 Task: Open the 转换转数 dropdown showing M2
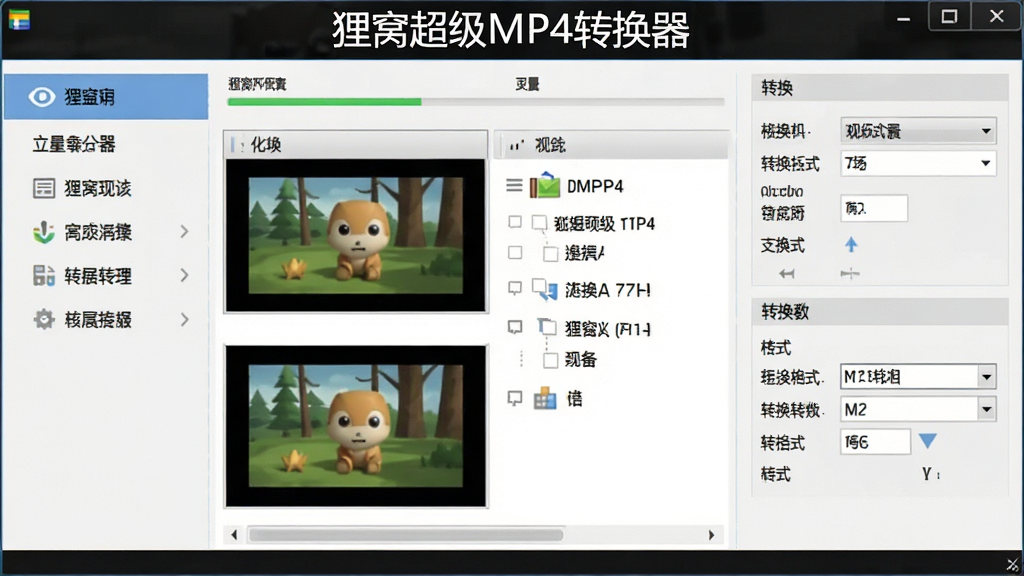918,409
